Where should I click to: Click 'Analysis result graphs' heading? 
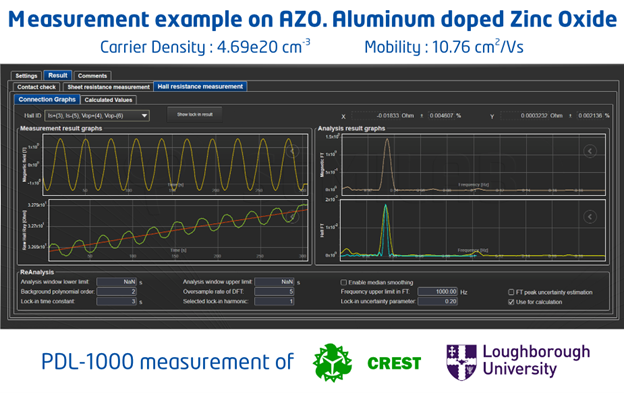pyautogui.click(x=351, y=128)
